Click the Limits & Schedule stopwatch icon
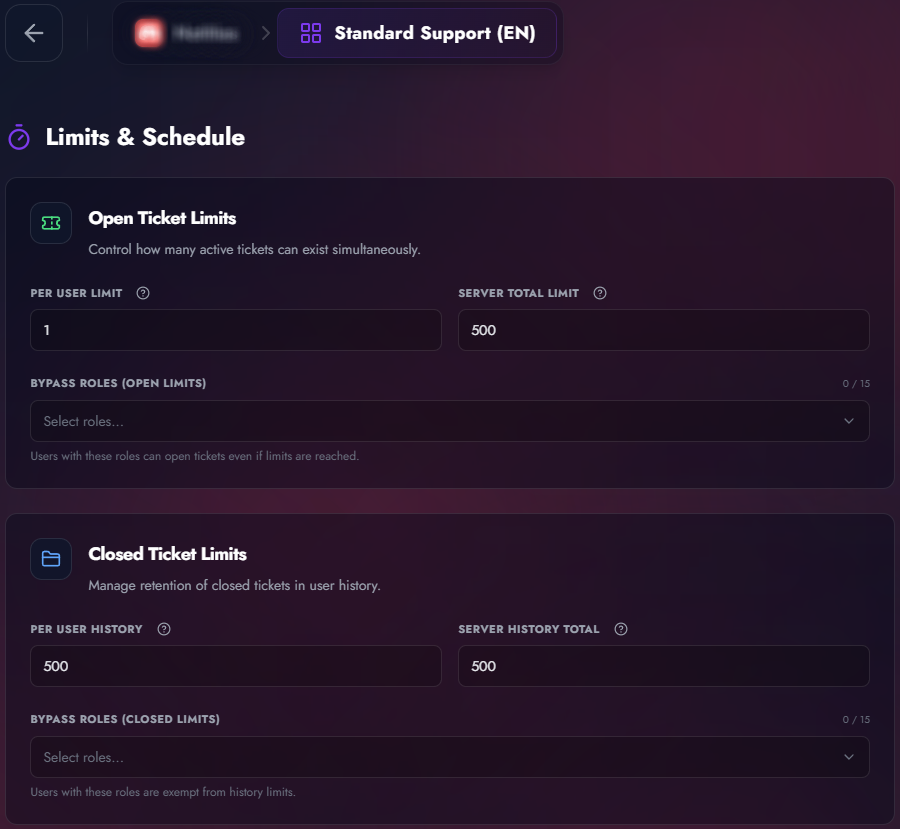This screenshot has height=829, width=900. point(19,137)
